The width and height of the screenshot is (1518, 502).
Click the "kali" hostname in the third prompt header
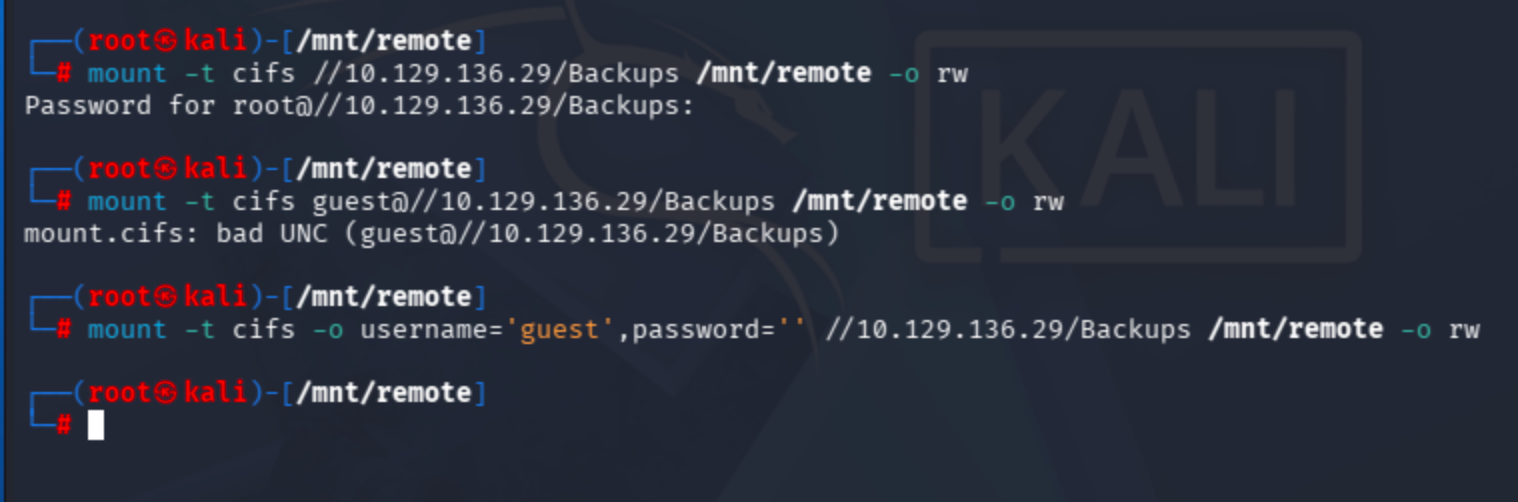pyautogui.click(x=216, y=297)
